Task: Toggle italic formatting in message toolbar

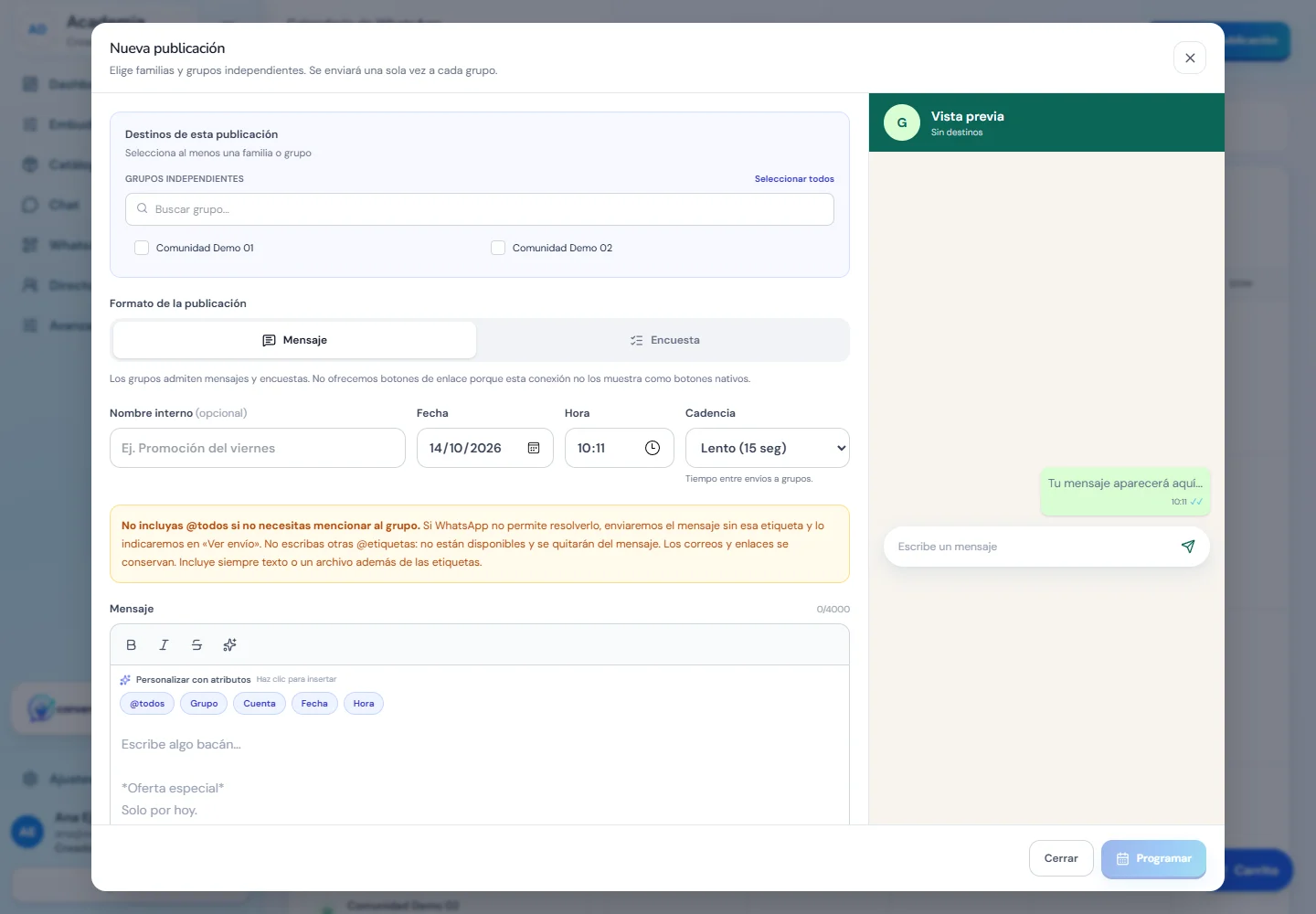Action: (x=164, y=645)
